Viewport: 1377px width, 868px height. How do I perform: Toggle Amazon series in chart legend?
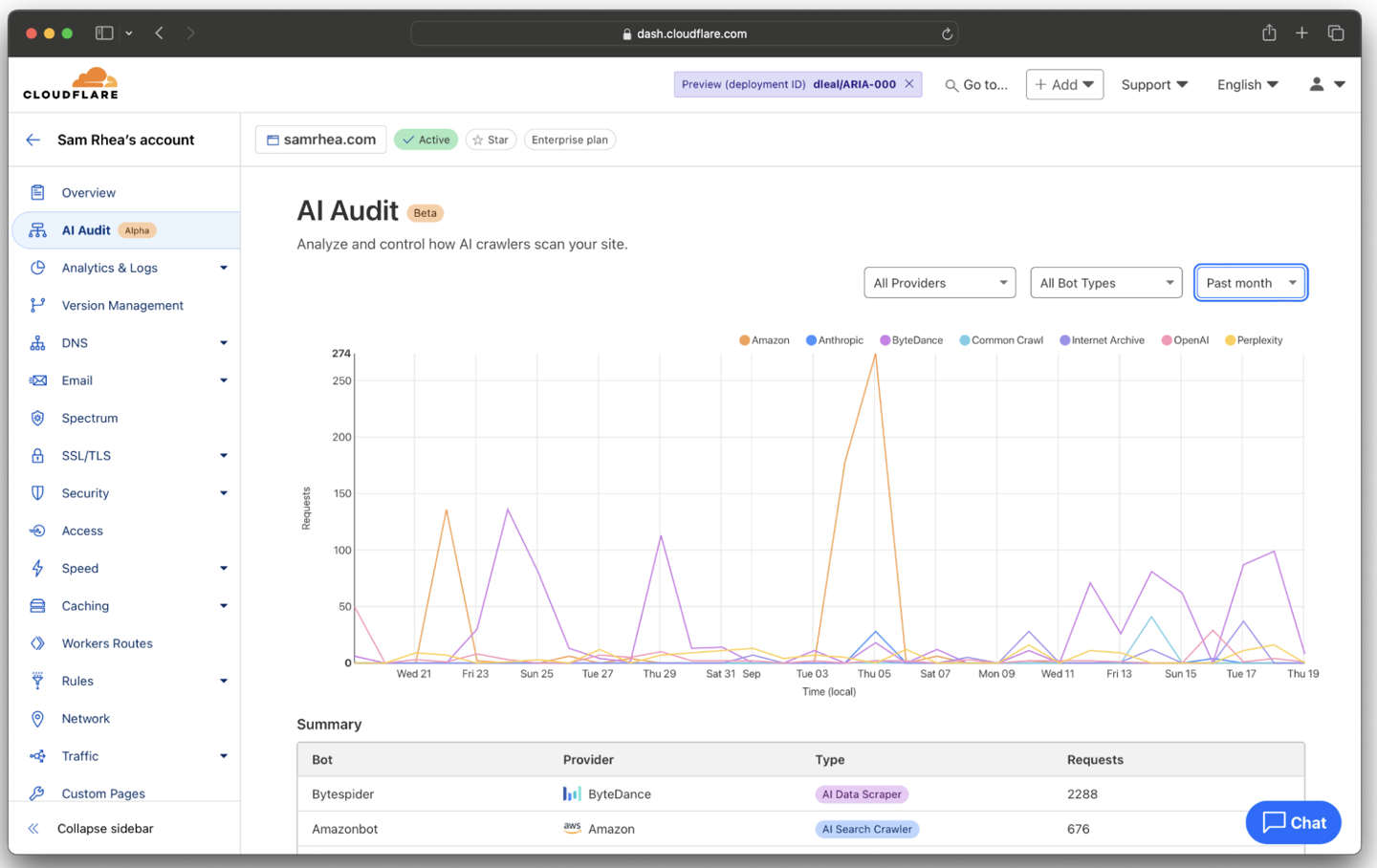764,340
